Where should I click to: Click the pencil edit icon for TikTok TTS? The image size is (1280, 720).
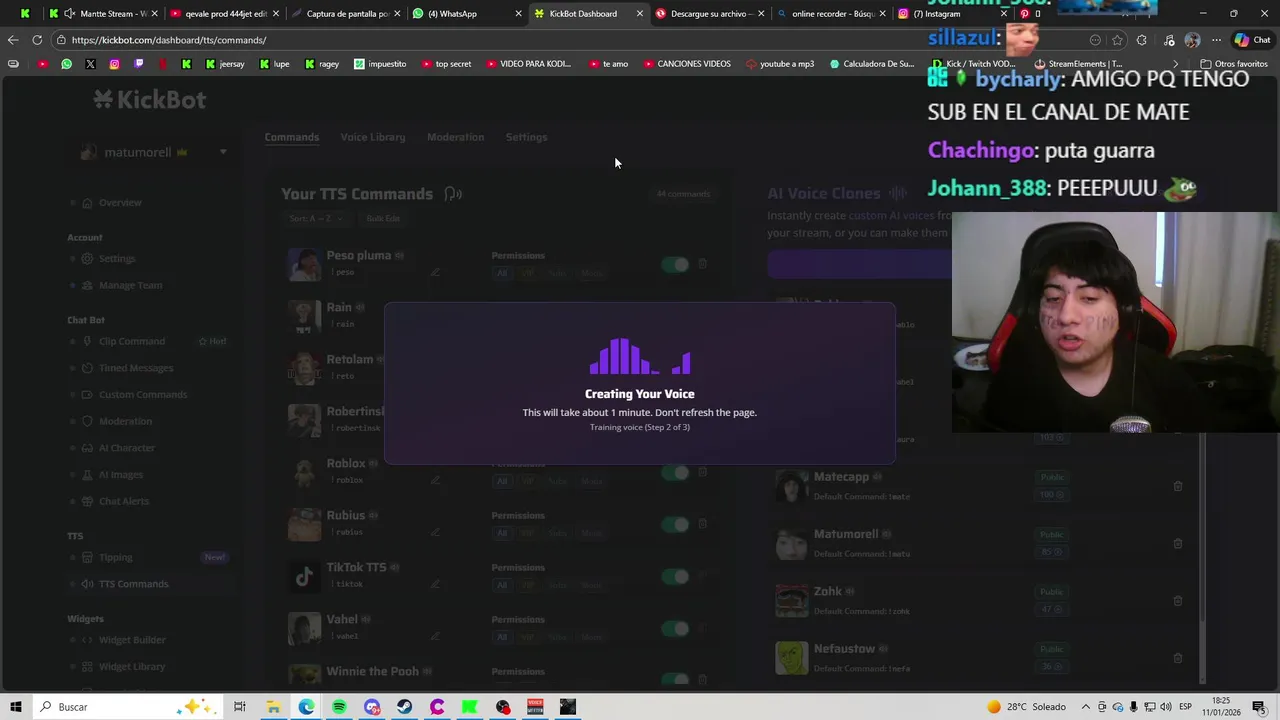435,584
